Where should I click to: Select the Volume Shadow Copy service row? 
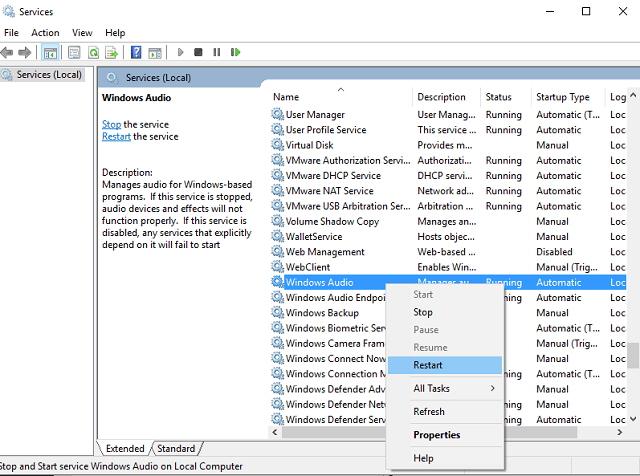click(332, 221)
